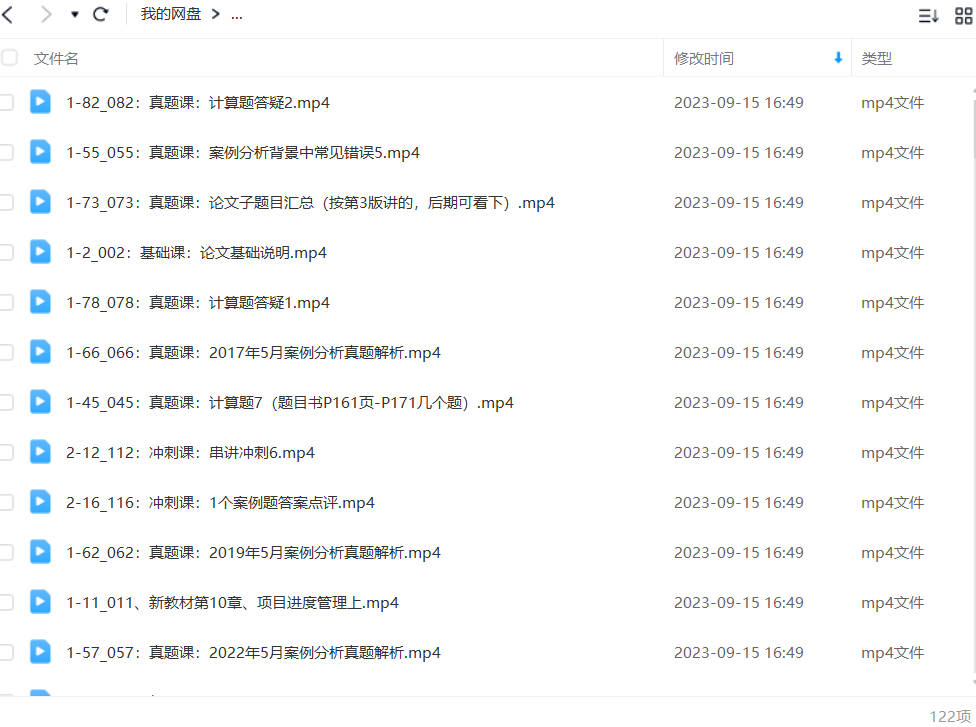Click video icon of 2017年5月案例分析真题解析.mp4
This screenshot has height=727, width=976.
tap(40, 352)
